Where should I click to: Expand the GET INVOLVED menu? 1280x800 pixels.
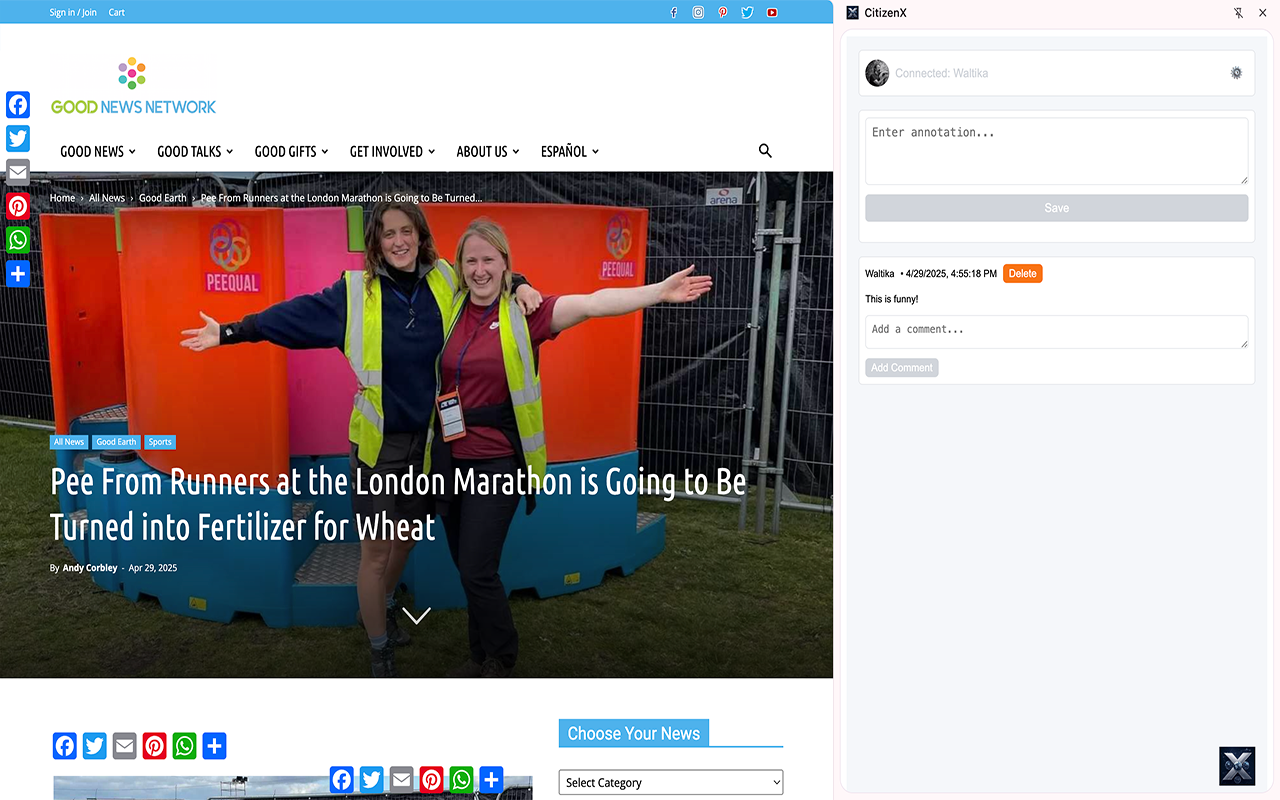[x=392, y=151]
